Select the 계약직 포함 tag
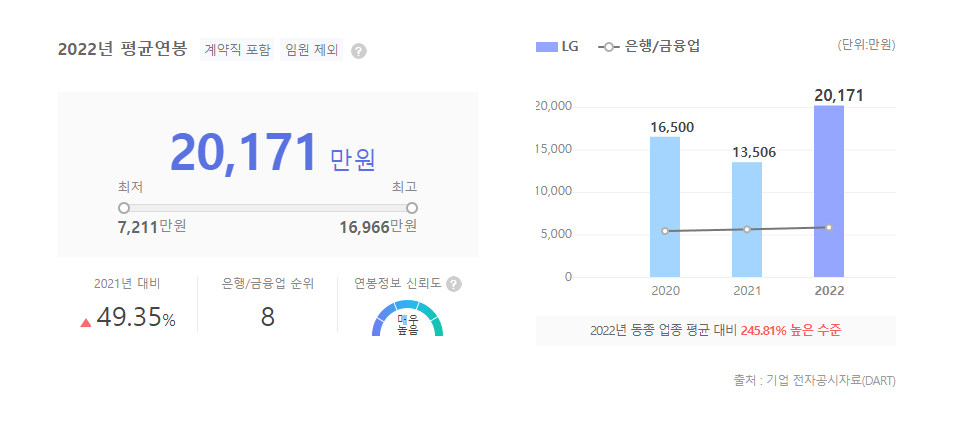The image size is (954, 433). click(237, 50)
